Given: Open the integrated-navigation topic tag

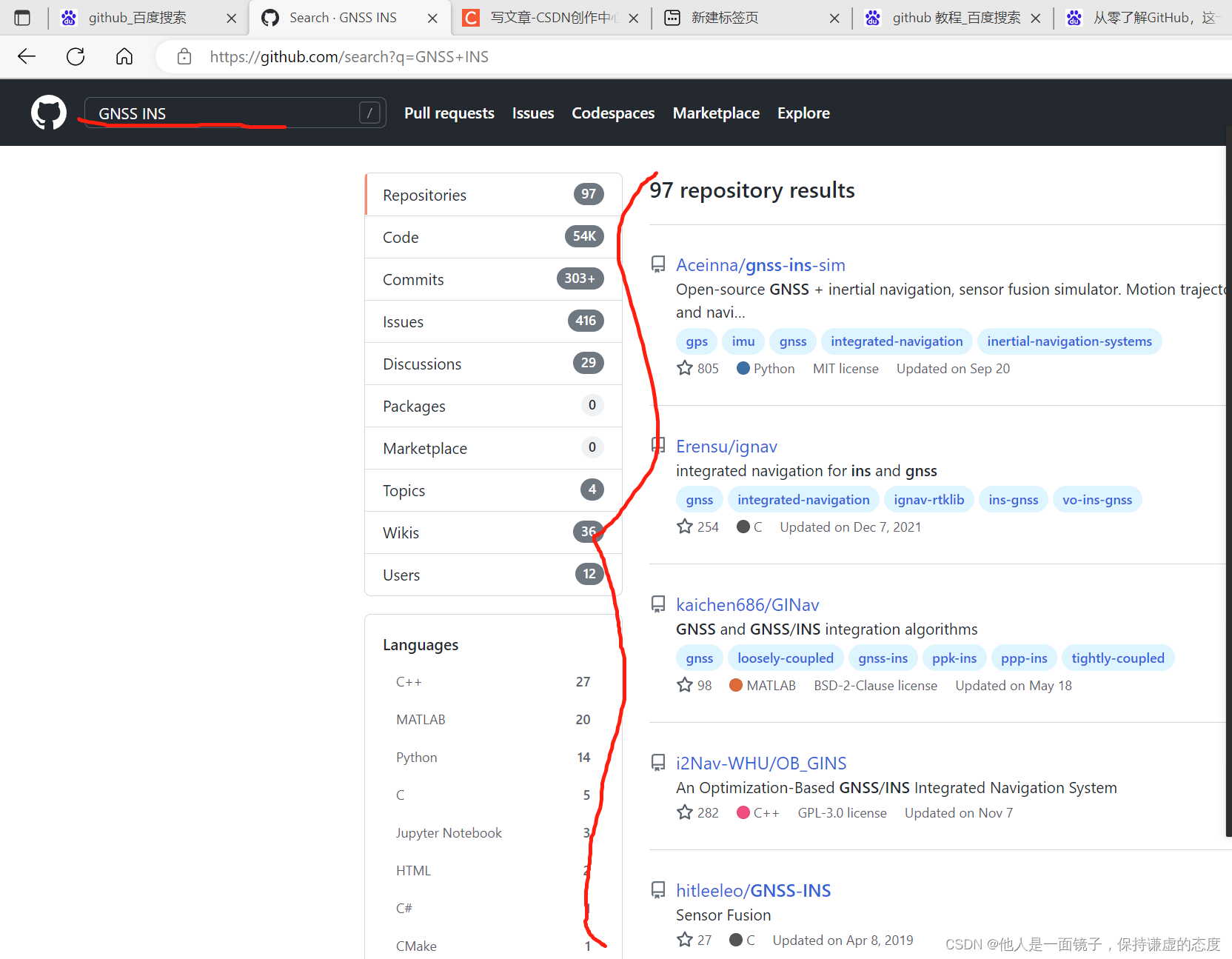Looking at the screenshot, I should 896,341.
